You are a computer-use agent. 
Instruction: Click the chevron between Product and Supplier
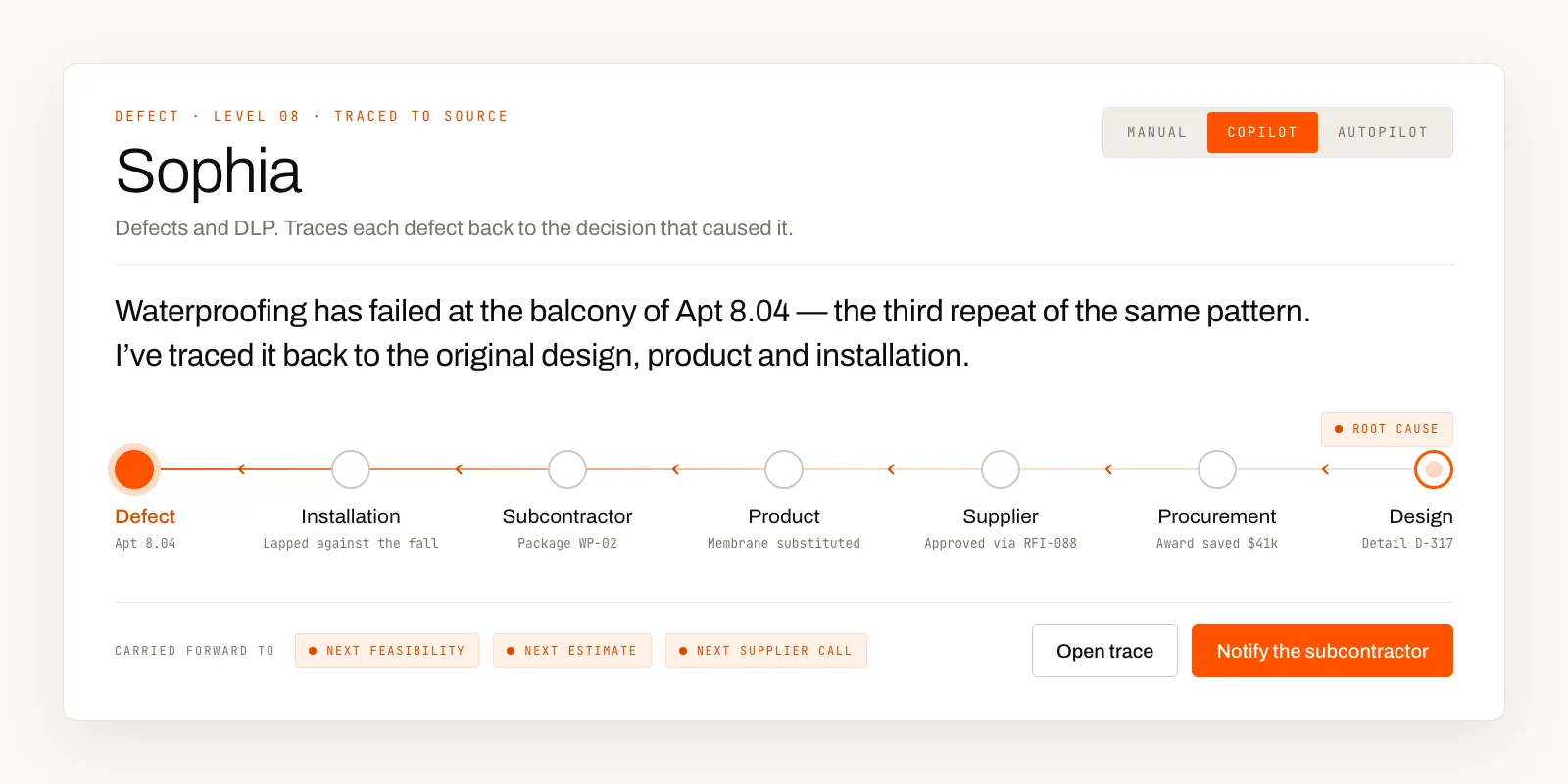click(892, 469)
